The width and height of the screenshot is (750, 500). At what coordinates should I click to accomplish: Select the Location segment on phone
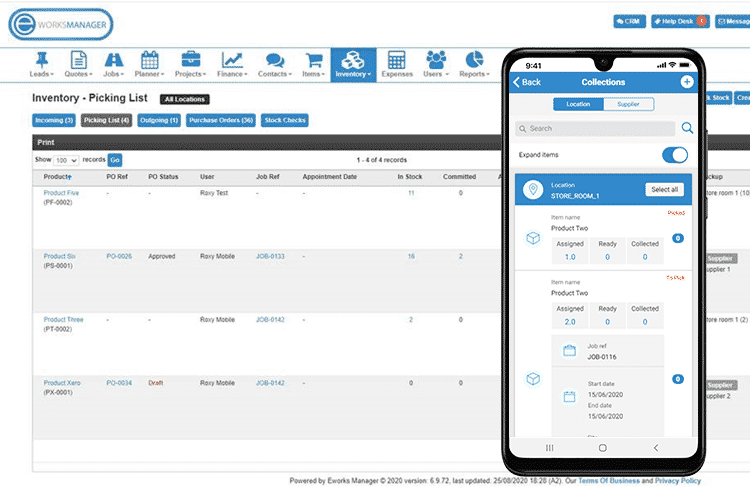(578, 104)
